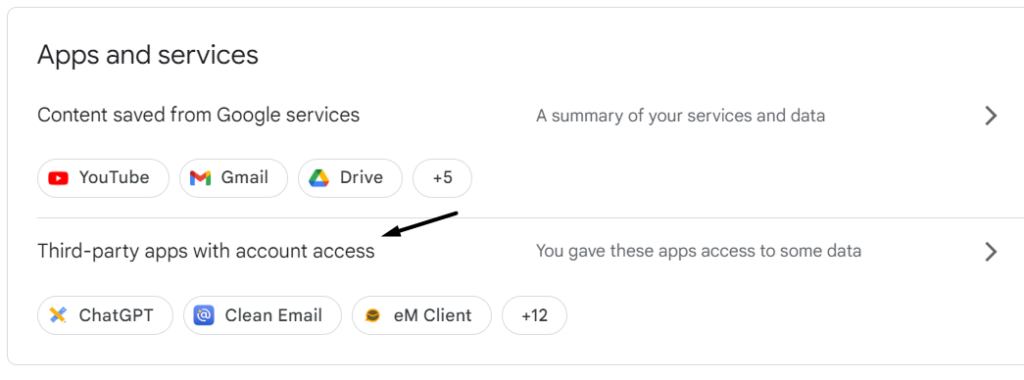Click the ChatGPT app icon
The width and height of the screenshot is (1024, 380).
pyautogui.click(x=58, y=316)
